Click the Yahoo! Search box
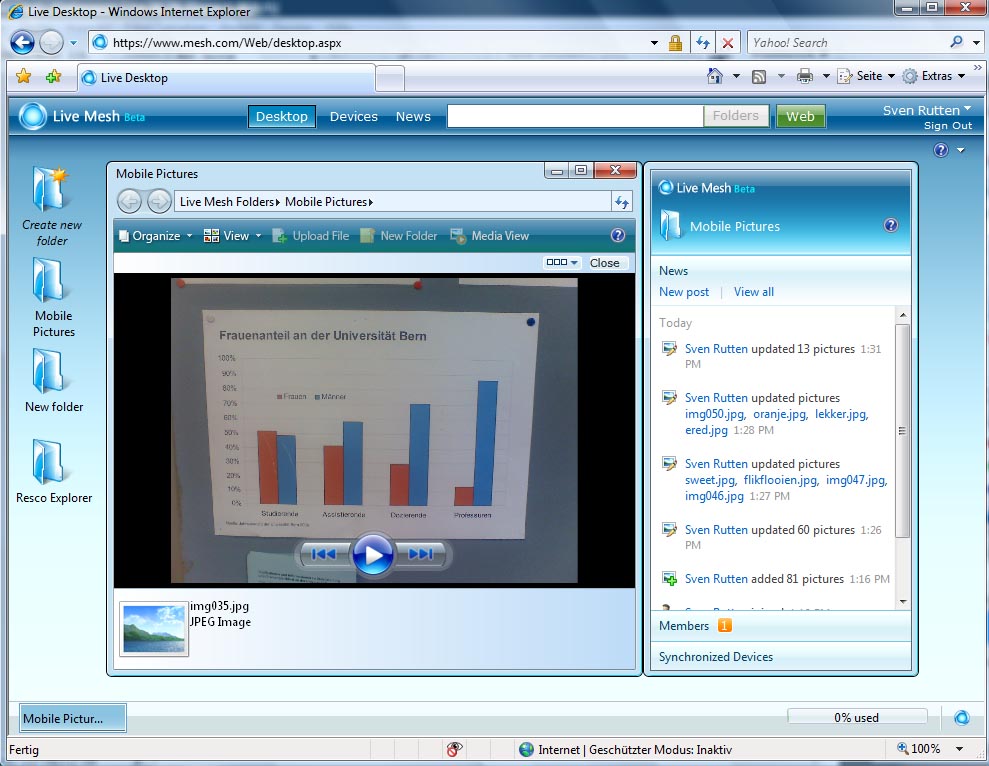989x766 pixels. (848, 42)
